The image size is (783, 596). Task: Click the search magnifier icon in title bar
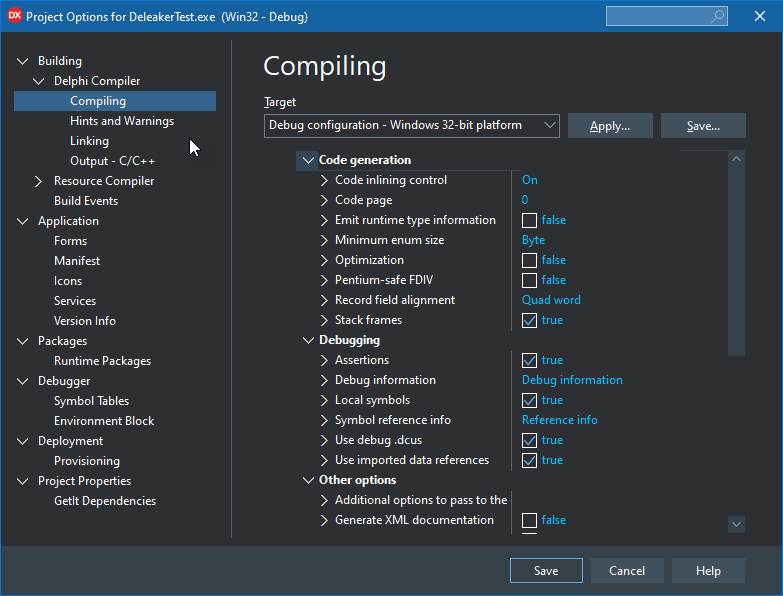718,16
